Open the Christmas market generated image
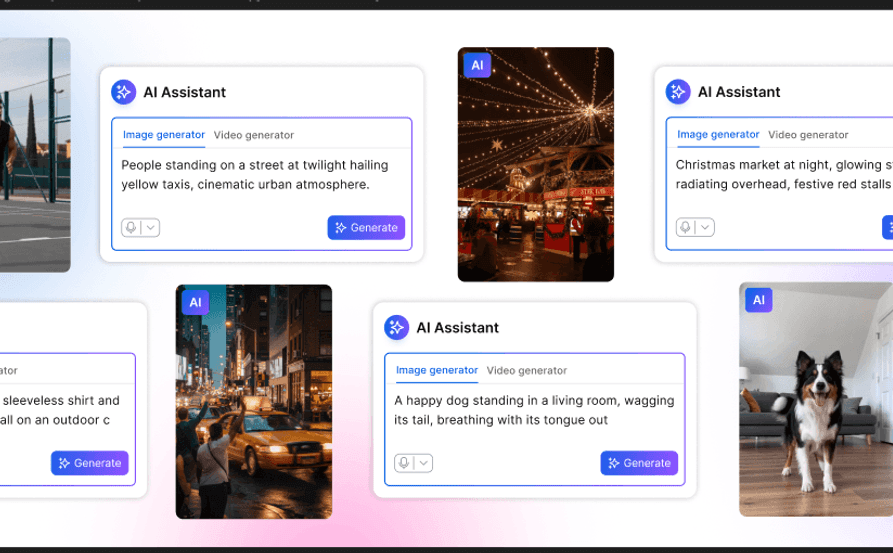Viewport: 893px width, 553px height. click(536, 165)
